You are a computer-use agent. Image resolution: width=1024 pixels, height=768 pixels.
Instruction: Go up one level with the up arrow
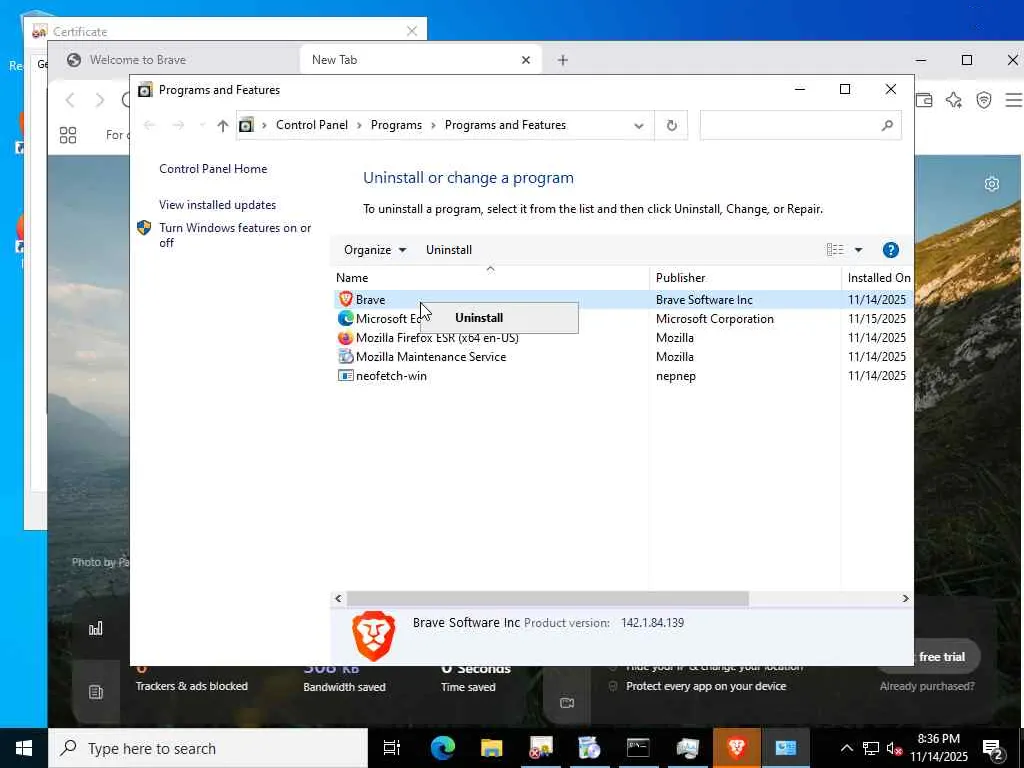[x=223, y=125]
